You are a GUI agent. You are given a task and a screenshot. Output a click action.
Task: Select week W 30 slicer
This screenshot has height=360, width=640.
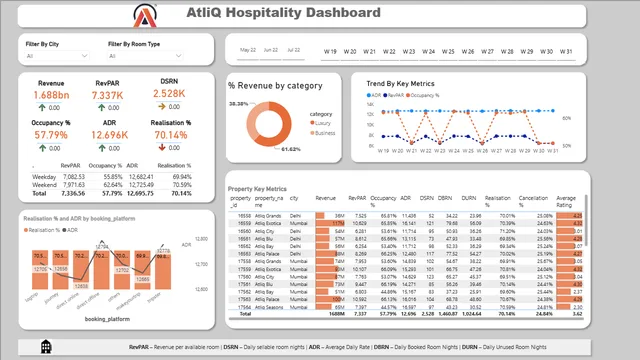click(x=546, y=52)
